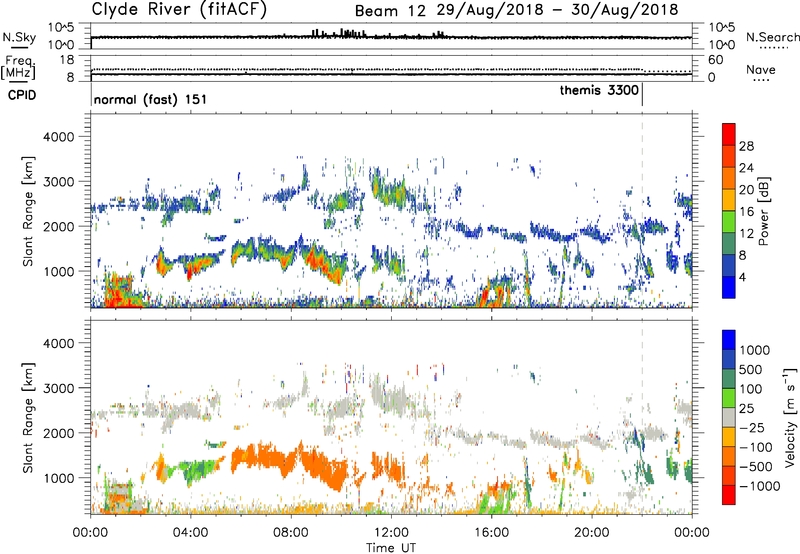
Task: Click the 'Clyde River (fitACF)' plot title
Action: [x=179, y=9]
